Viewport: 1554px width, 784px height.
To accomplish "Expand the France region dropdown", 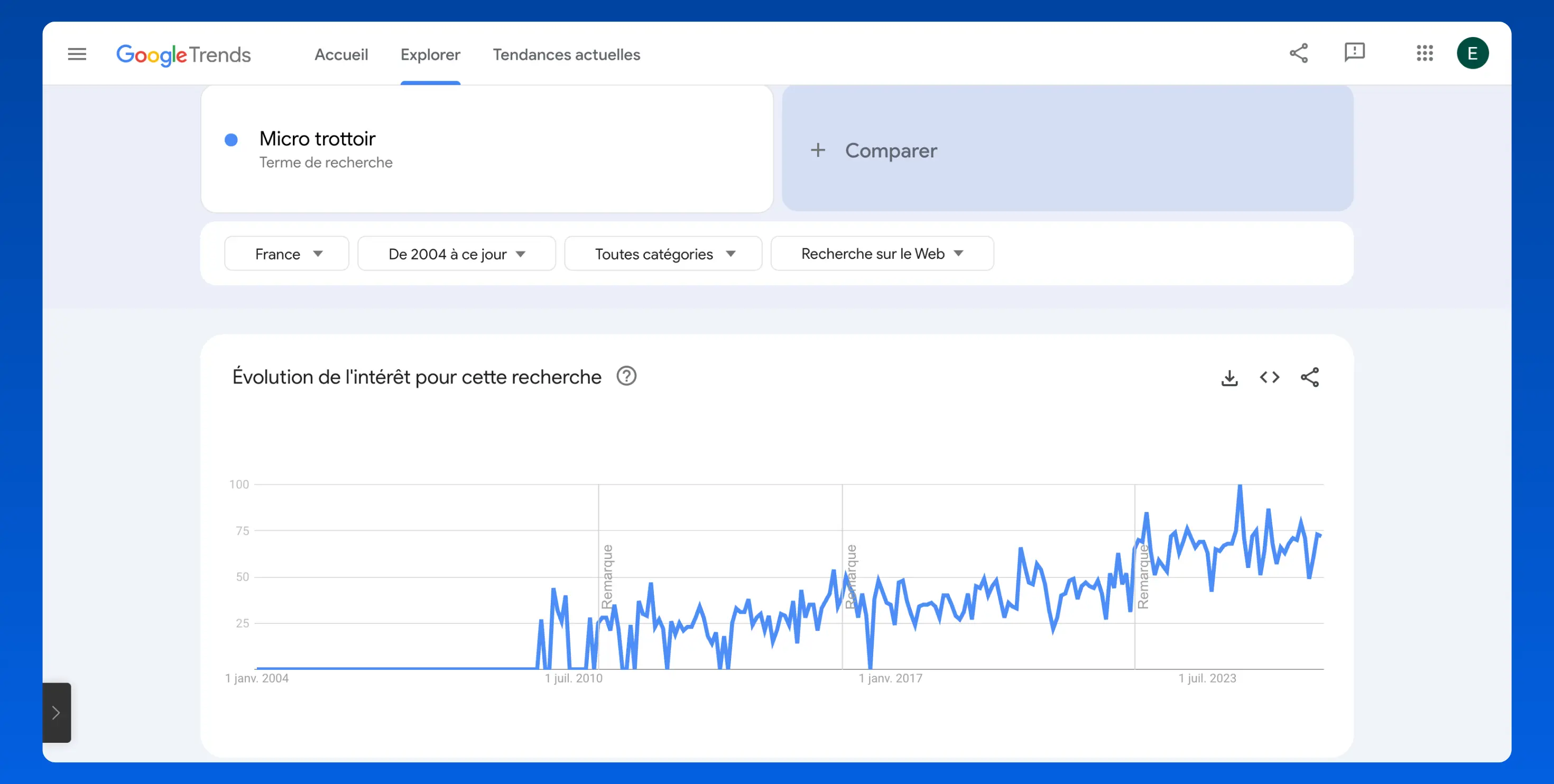I will pyautogui.click(x=286, y=254).
